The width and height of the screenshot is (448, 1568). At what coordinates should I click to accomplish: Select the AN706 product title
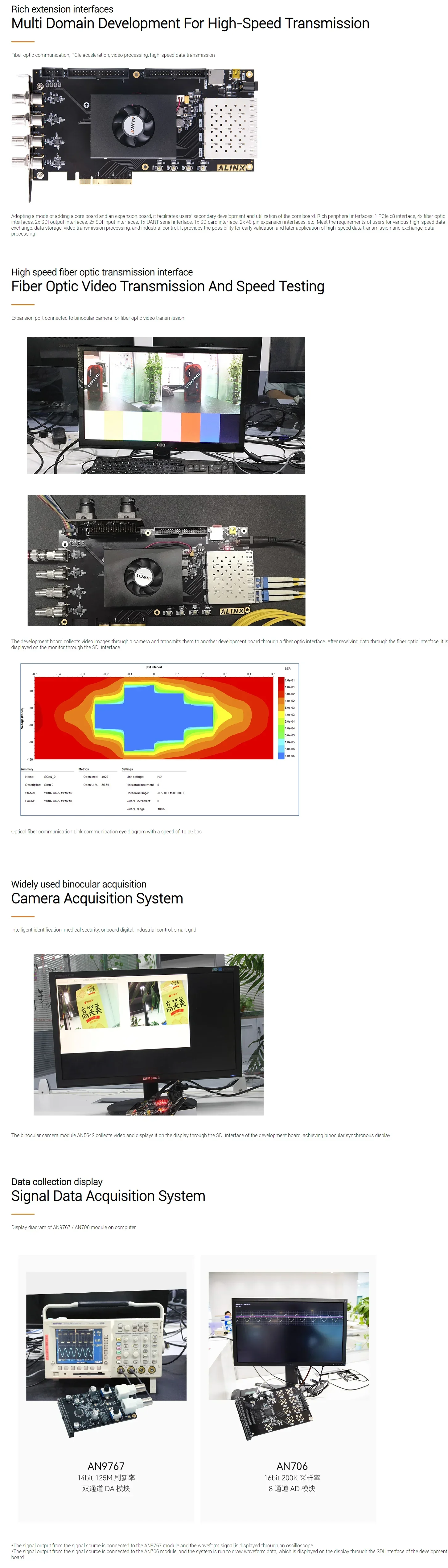292,1466
